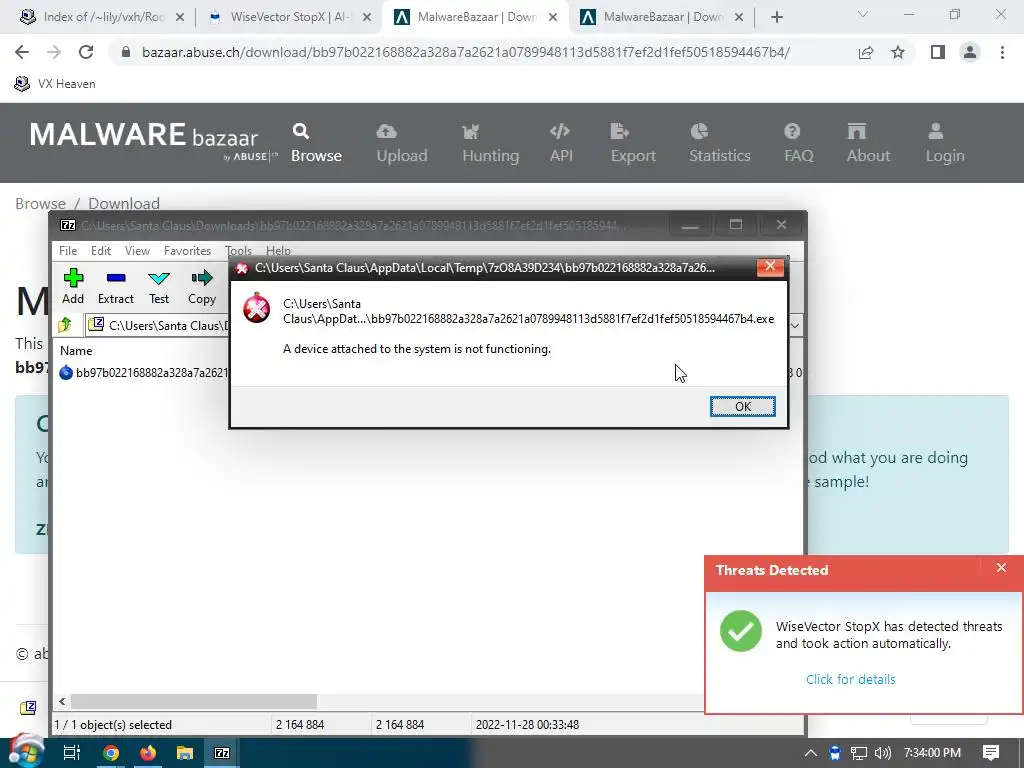The height and width of the screenshot is (768, 1024).
Task: Open the Favorites menu in 7-Zip
Action: coord(187,251)
